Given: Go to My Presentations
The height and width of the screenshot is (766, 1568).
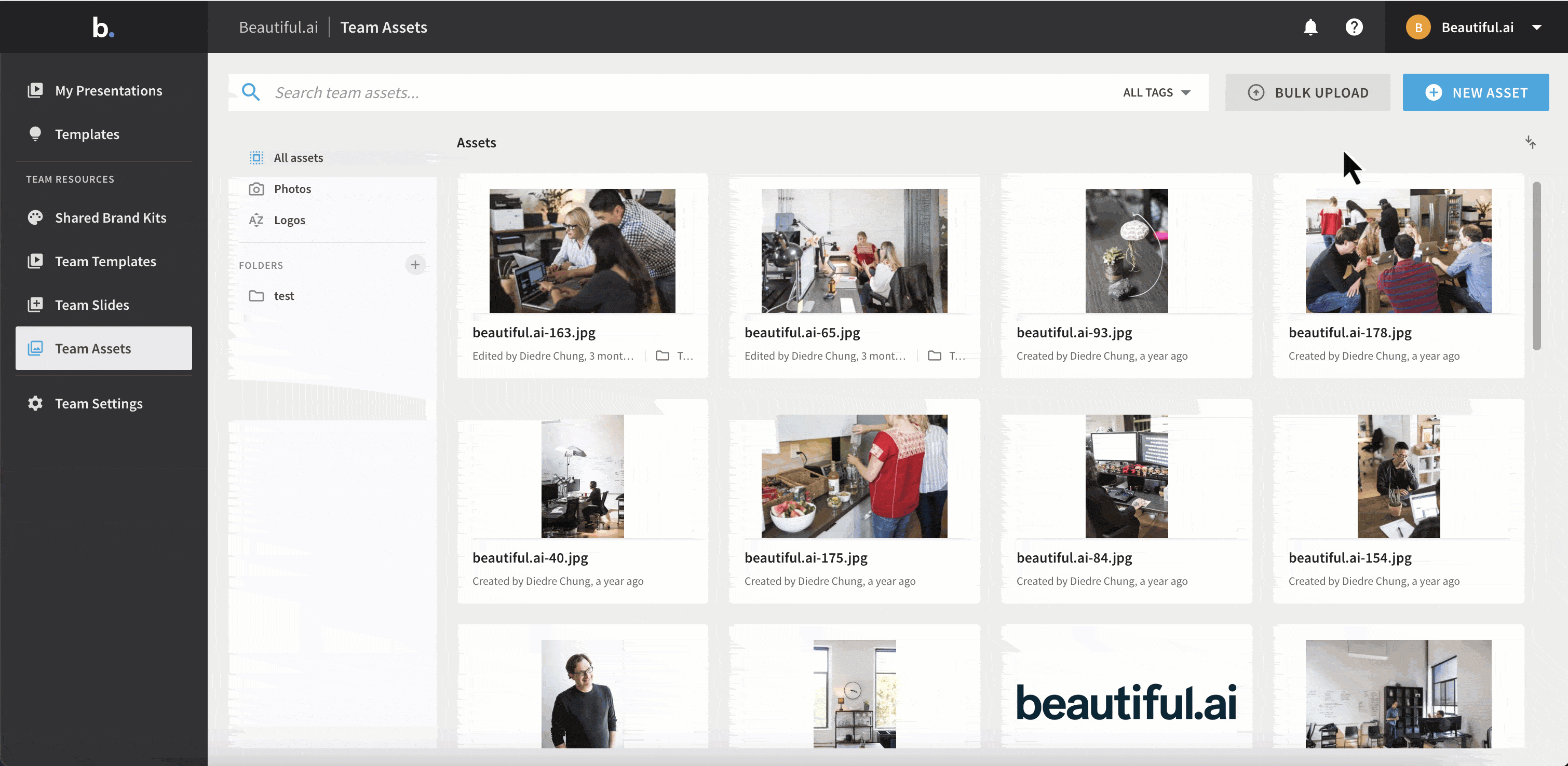Looking at the screenshot, I should [104, 91].
